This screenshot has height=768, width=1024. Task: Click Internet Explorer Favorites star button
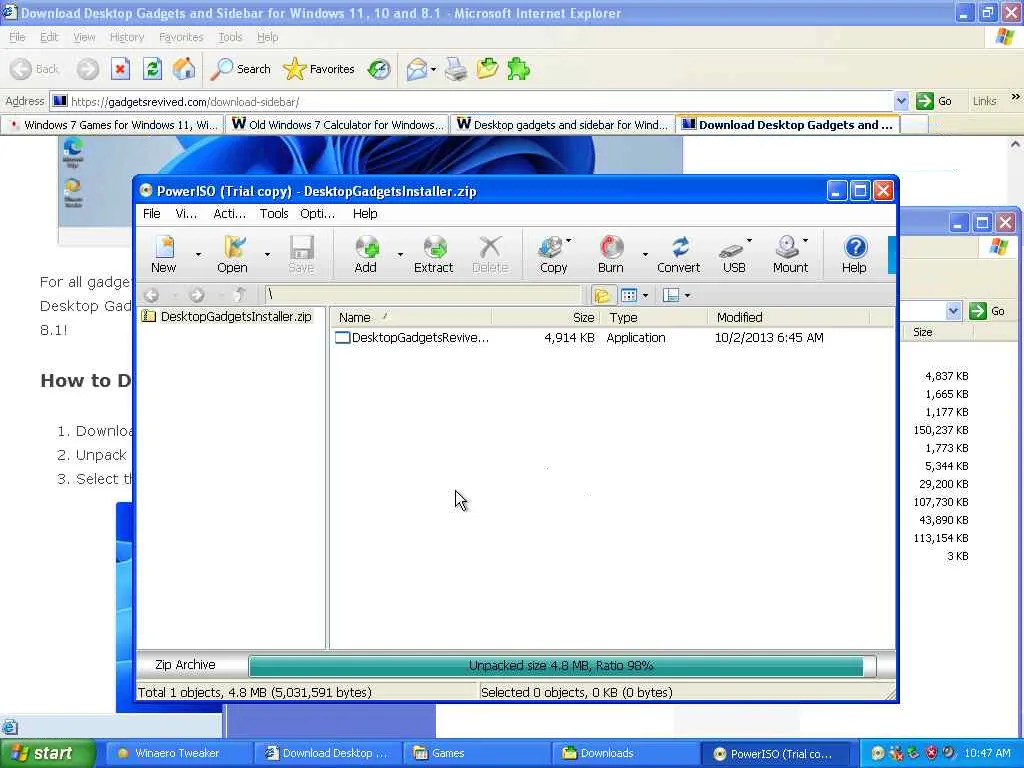pos(319,69)
